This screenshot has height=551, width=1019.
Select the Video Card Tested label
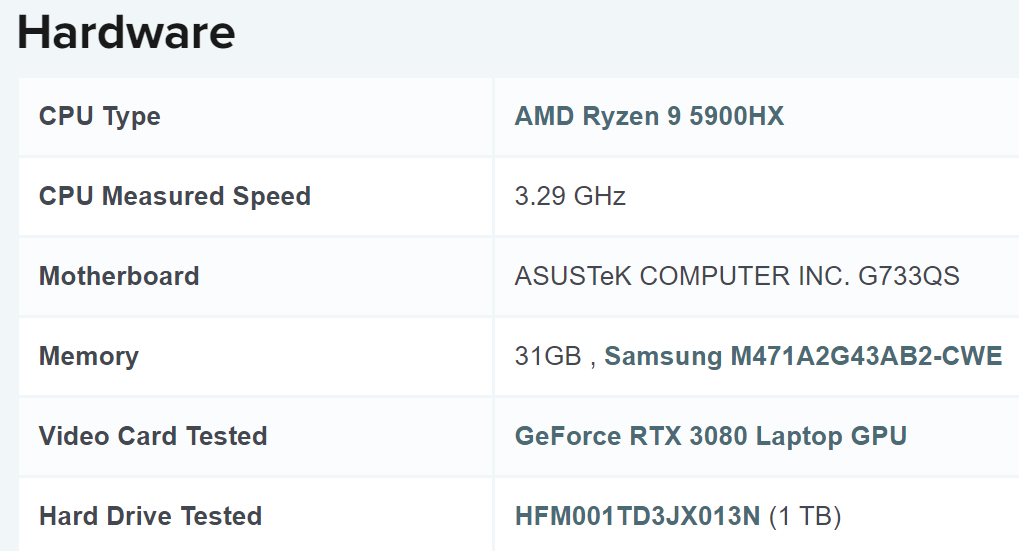[152, 437]
